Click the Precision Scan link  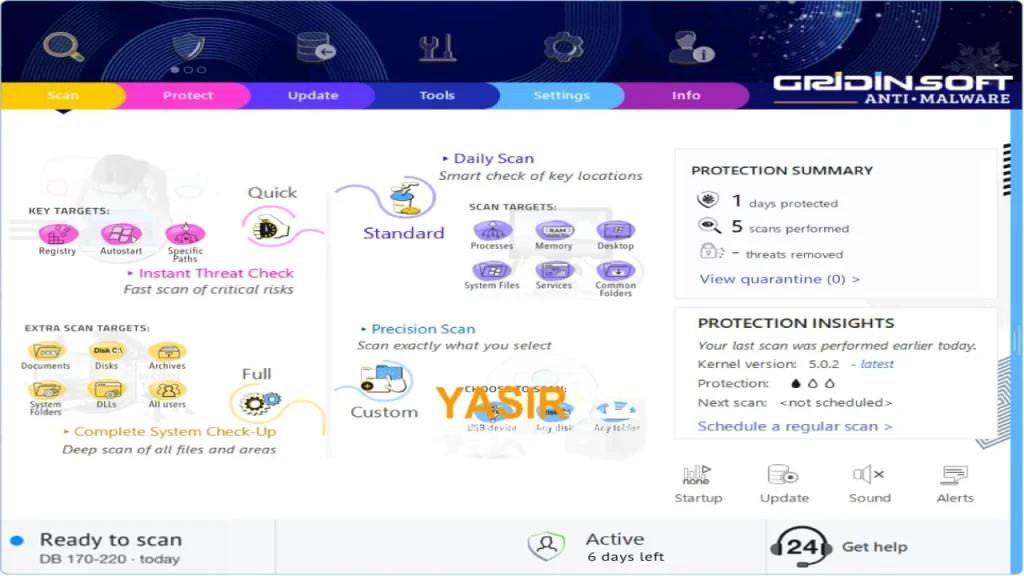(423, 328)
